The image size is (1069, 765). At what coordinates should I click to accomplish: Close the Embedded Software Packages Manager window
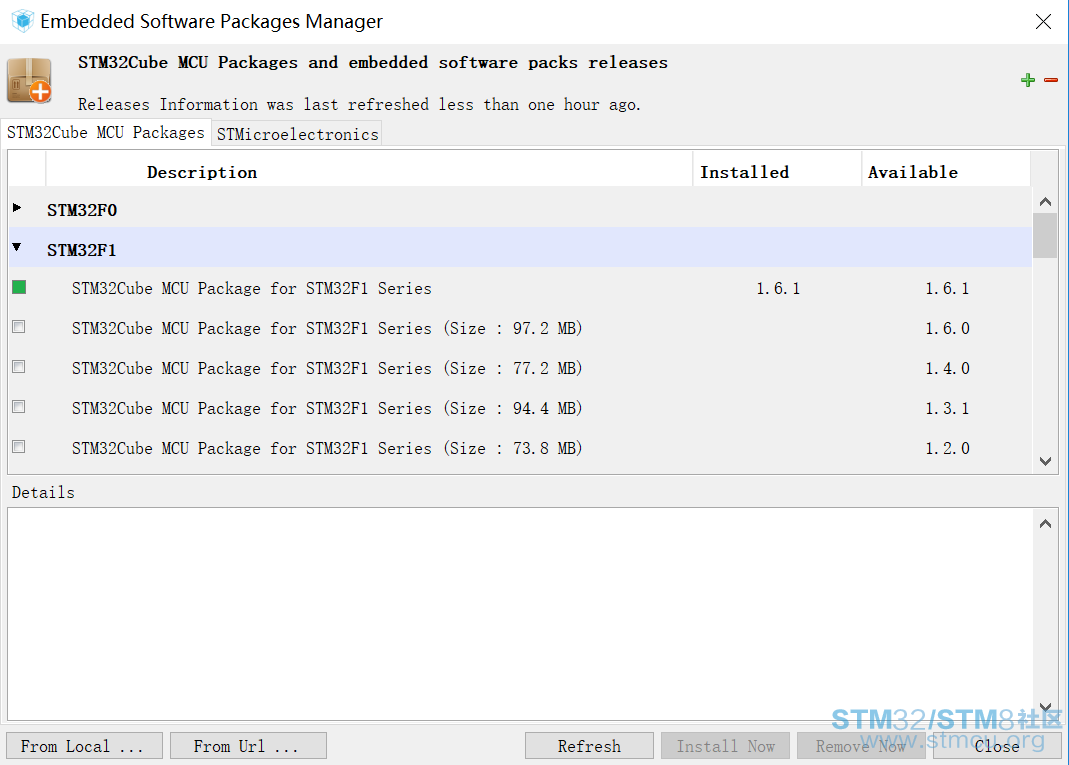[x=1043, y=22]
